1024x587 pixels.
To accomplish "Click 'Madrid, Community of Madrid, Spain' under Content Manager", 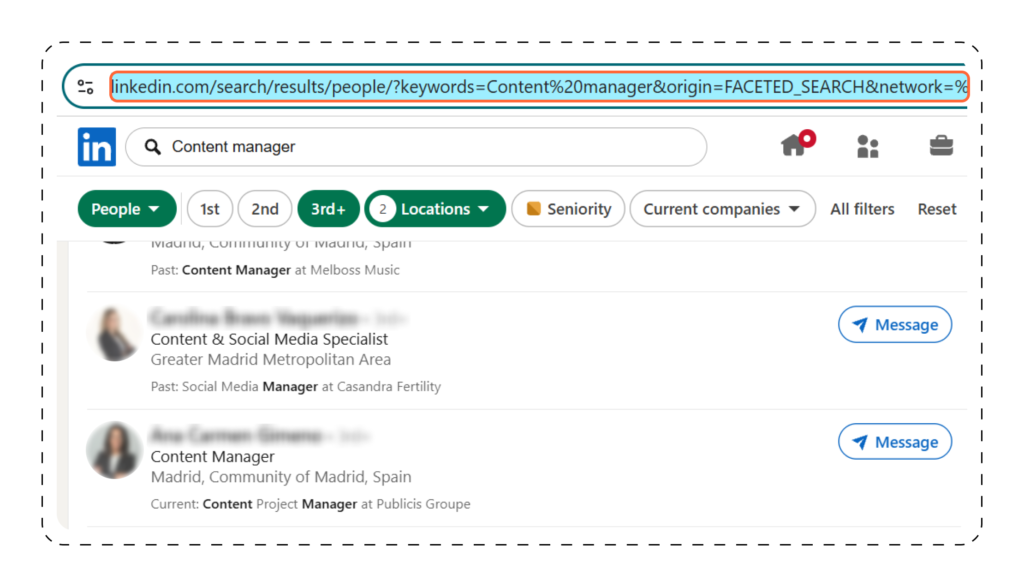I will (281, 477).
